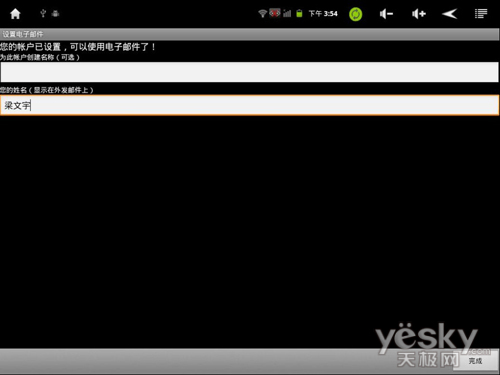Click the clock showing 下午 3:54
The image size is (500, 375).
(323, 14)
